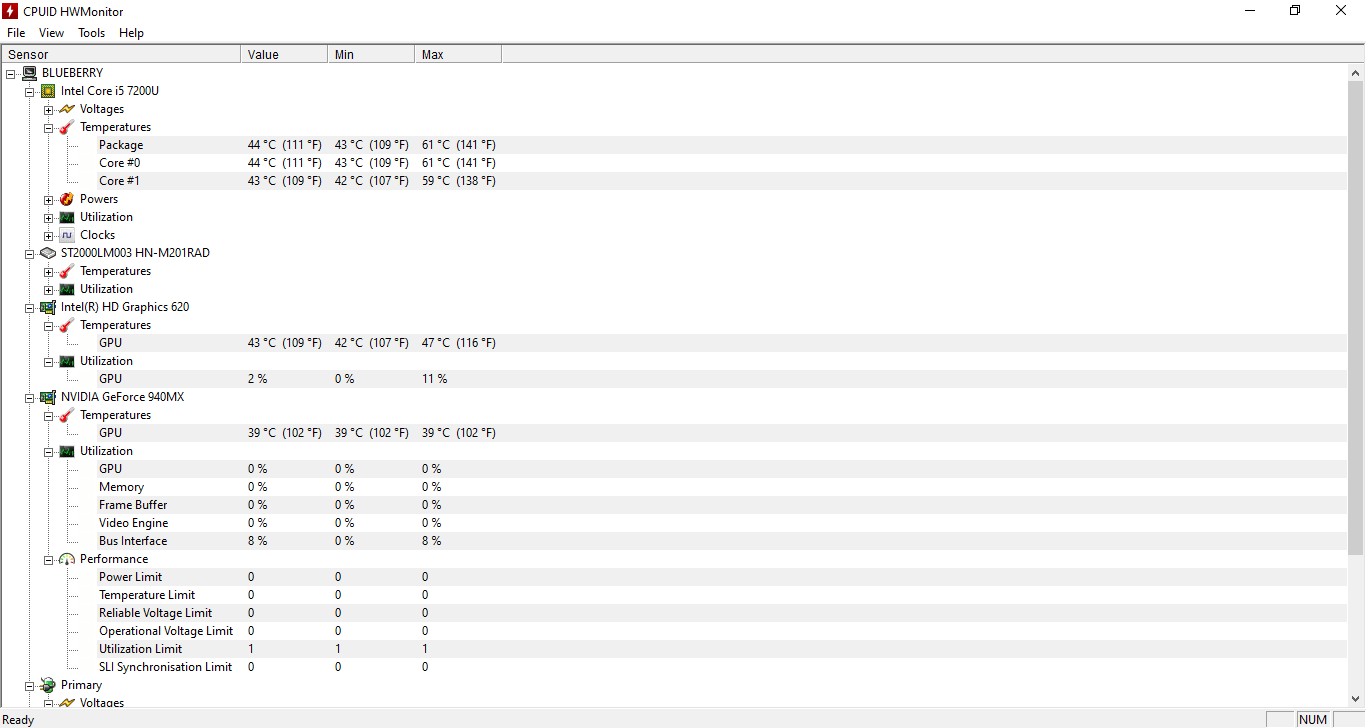Viewport: 1366px width, 728px height.
Task: Click the vertical scrollbar down arrow
Action: (1356, 699)
